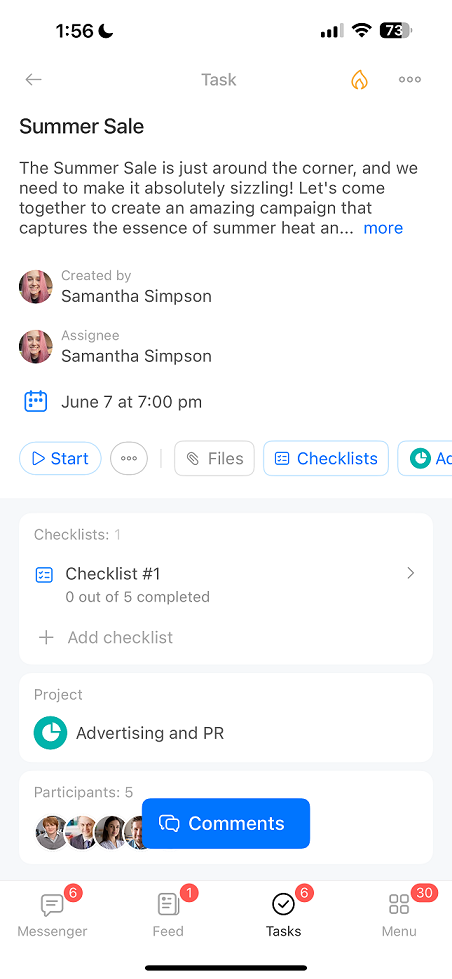Viewport: 452px width, 979px height.
Task: Start the task with the Start button
Action: pyautogui.click(x=60, y=458)
